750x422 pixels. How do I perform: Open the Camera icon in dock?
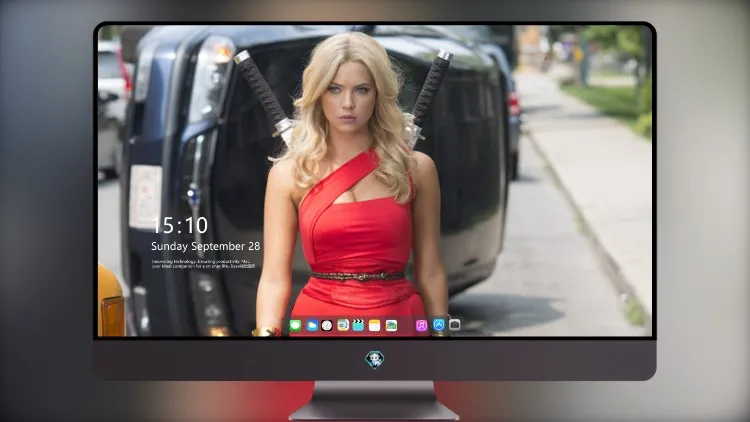tap(454, 325)
